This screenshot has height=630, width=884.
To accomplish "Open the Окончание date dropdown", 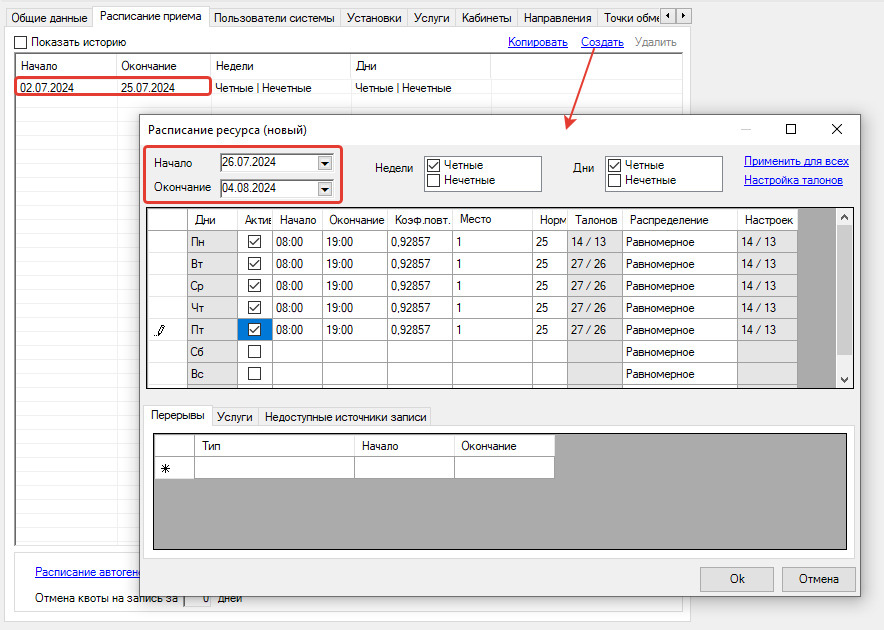I will (x=325, y=189).
